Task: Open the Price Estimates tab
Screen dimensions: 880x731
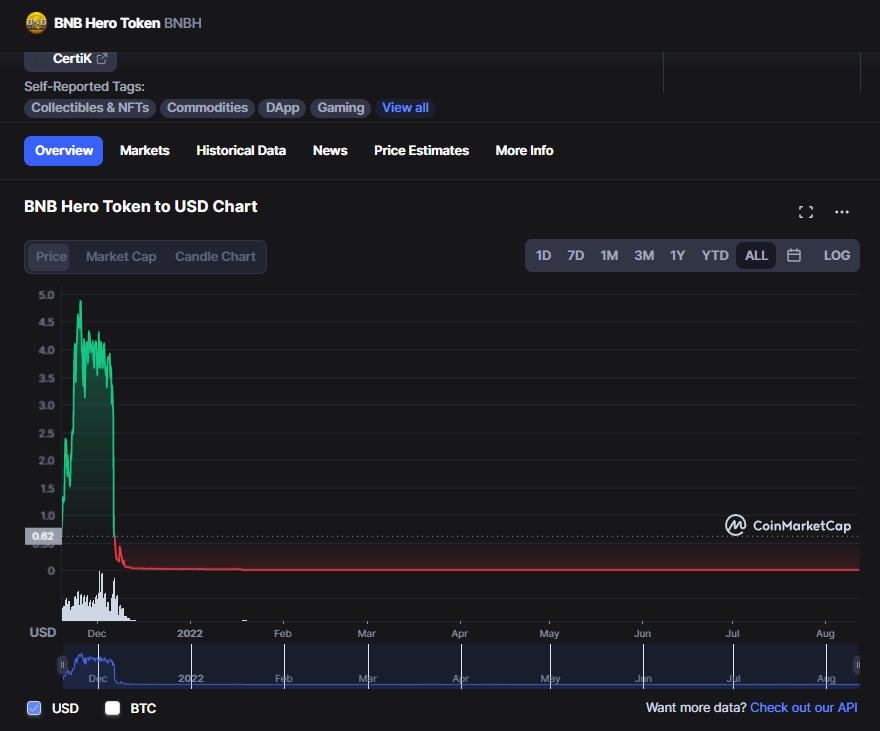Action: [421, 151]
